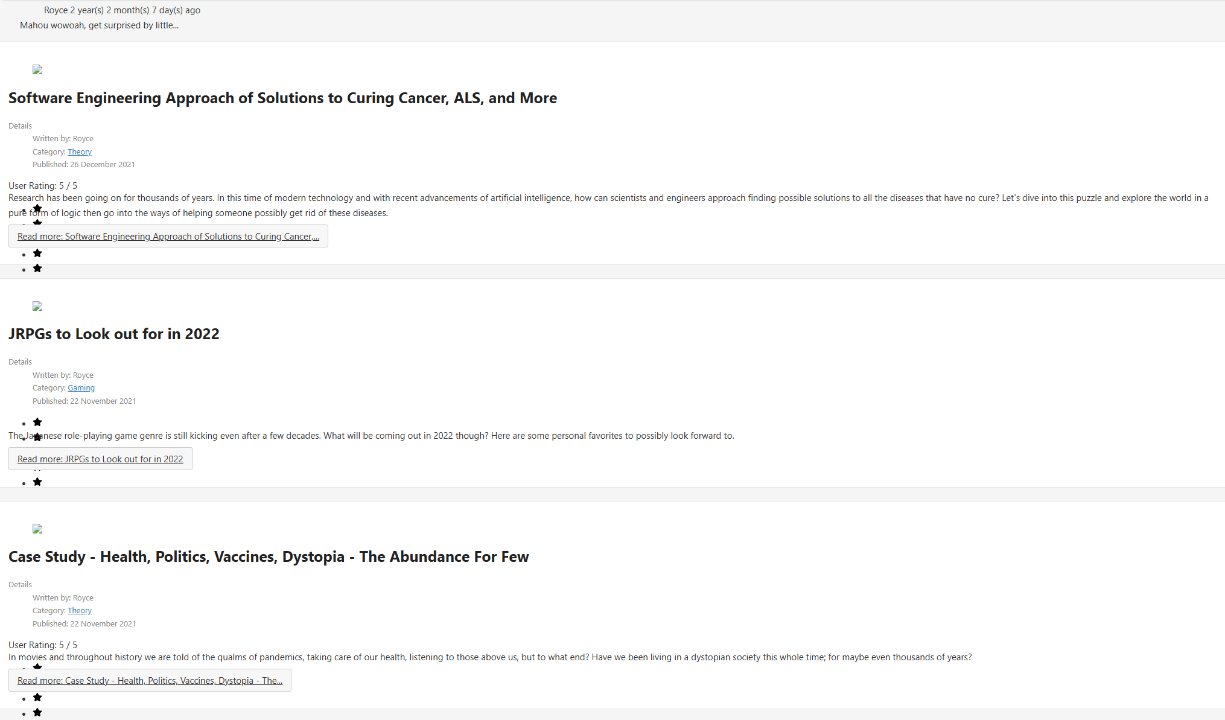Open the Case Study - Health, Politics title
Screen dimensions: 1225x720
269,557
